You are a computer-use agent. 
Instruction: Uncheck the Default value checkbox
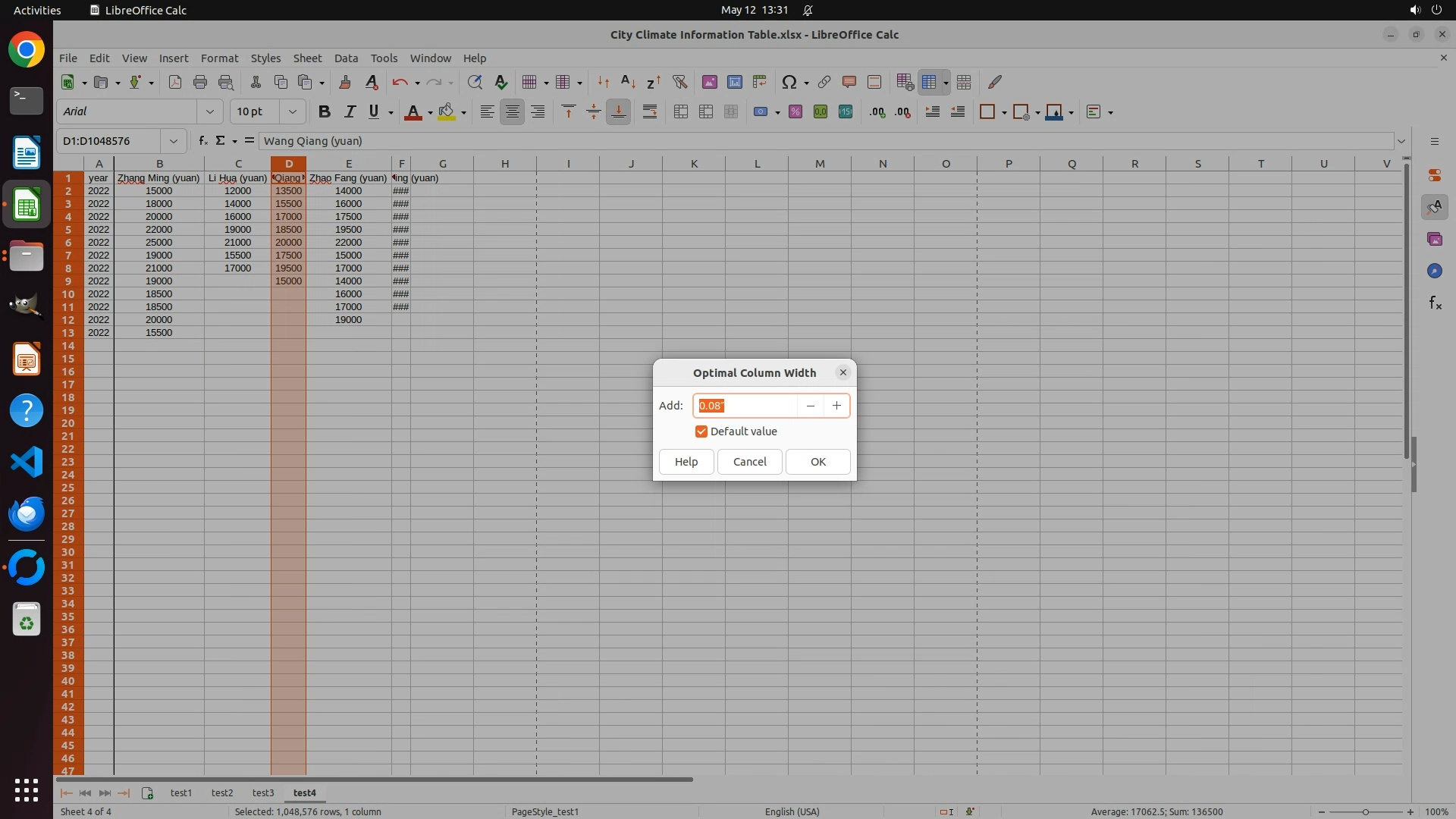click(x=701, y=431)
